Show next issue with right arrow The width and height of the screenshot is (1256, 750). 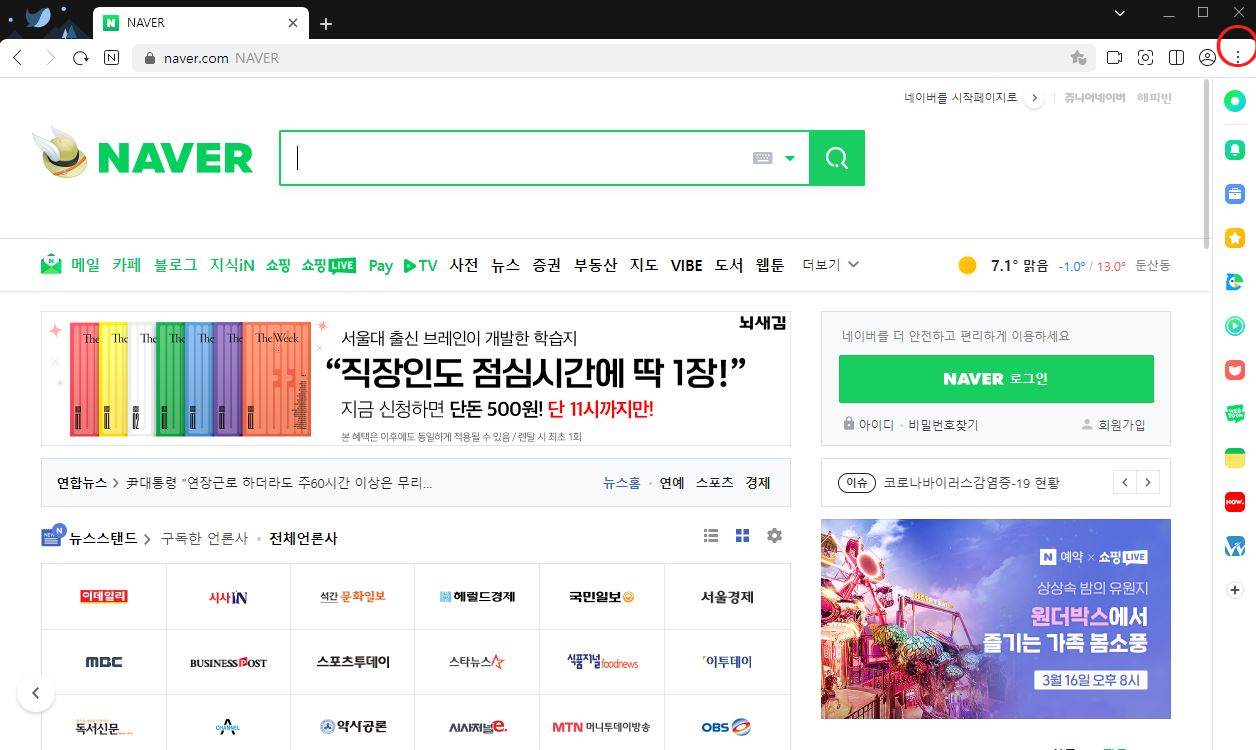pyautogui.click(x=1148, y=482)
